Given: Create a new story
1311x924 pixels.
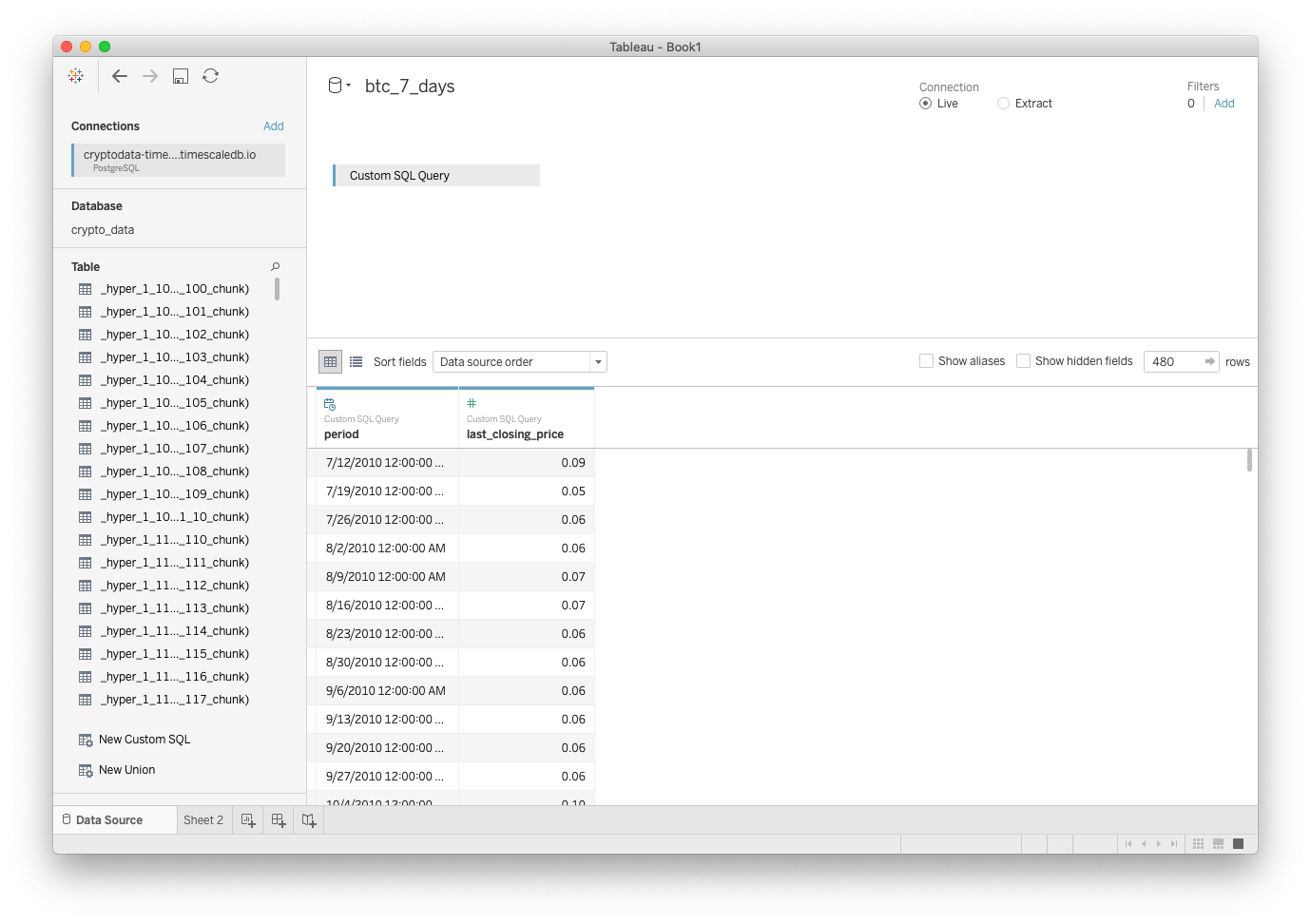Looking at the screenshot, I should click(309, 820).
